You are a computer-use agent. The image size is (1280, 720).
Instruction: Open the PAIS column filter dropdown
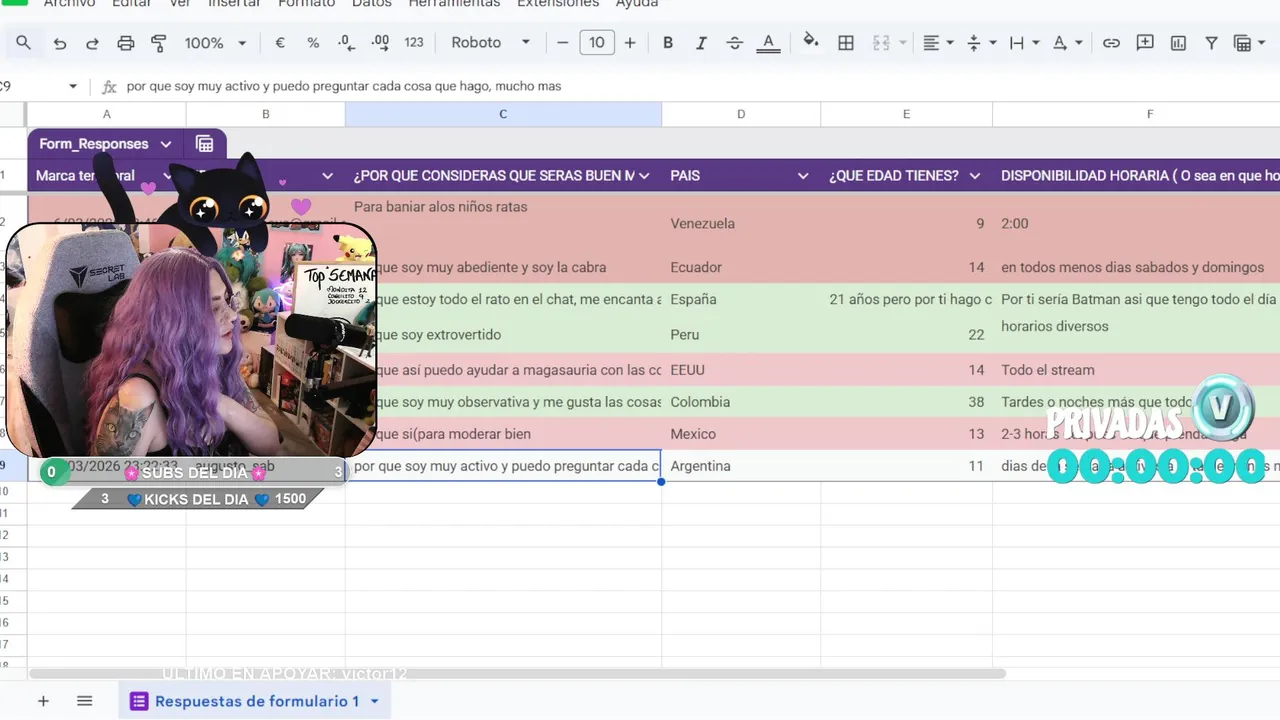point(802,176)
